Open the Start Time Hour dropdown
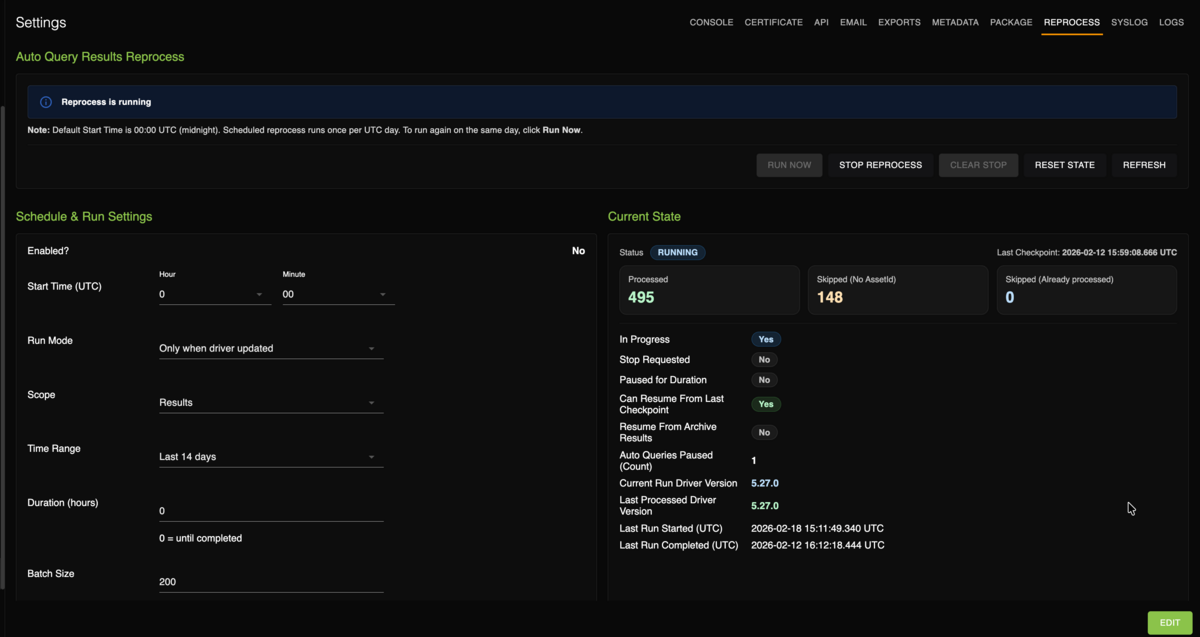 [x=214, y=294]
